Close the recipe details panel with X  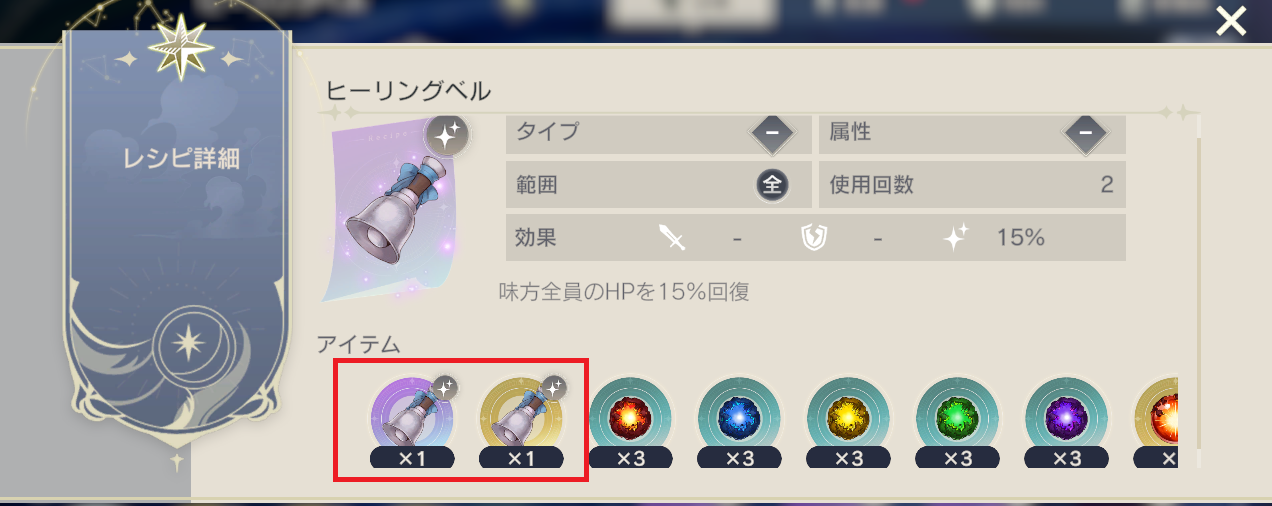point(1231,21)
